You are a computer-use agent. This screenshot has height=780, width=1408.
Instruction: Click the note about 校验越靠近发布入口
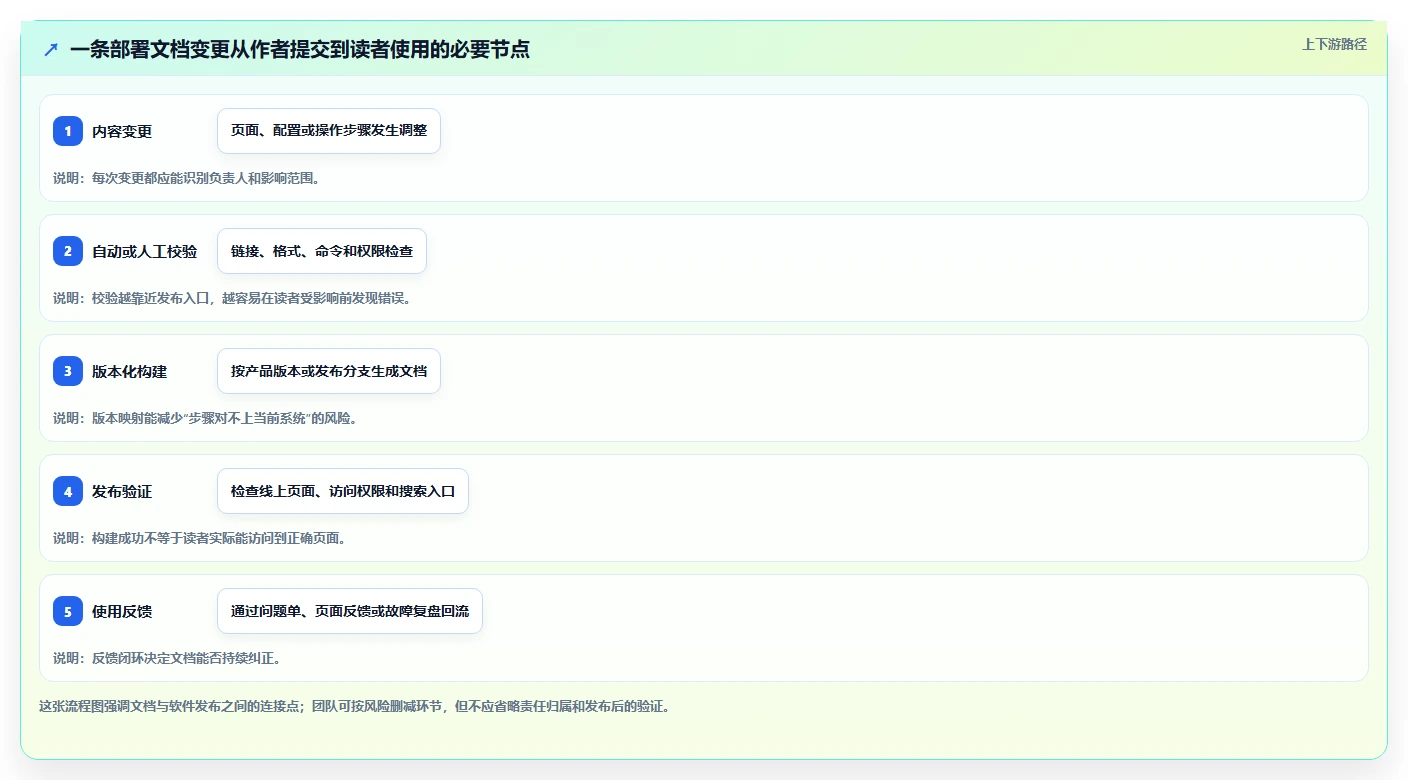(x=232, y=298)
